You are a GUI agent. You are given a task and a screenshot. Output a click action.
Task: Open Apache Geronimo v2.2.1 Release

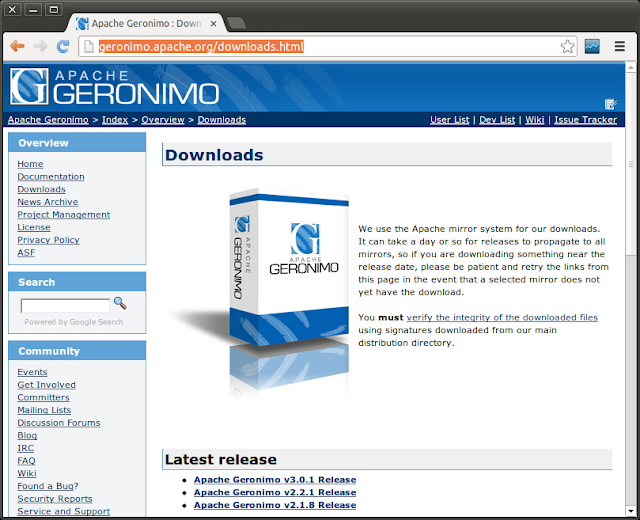pos(275,492)
